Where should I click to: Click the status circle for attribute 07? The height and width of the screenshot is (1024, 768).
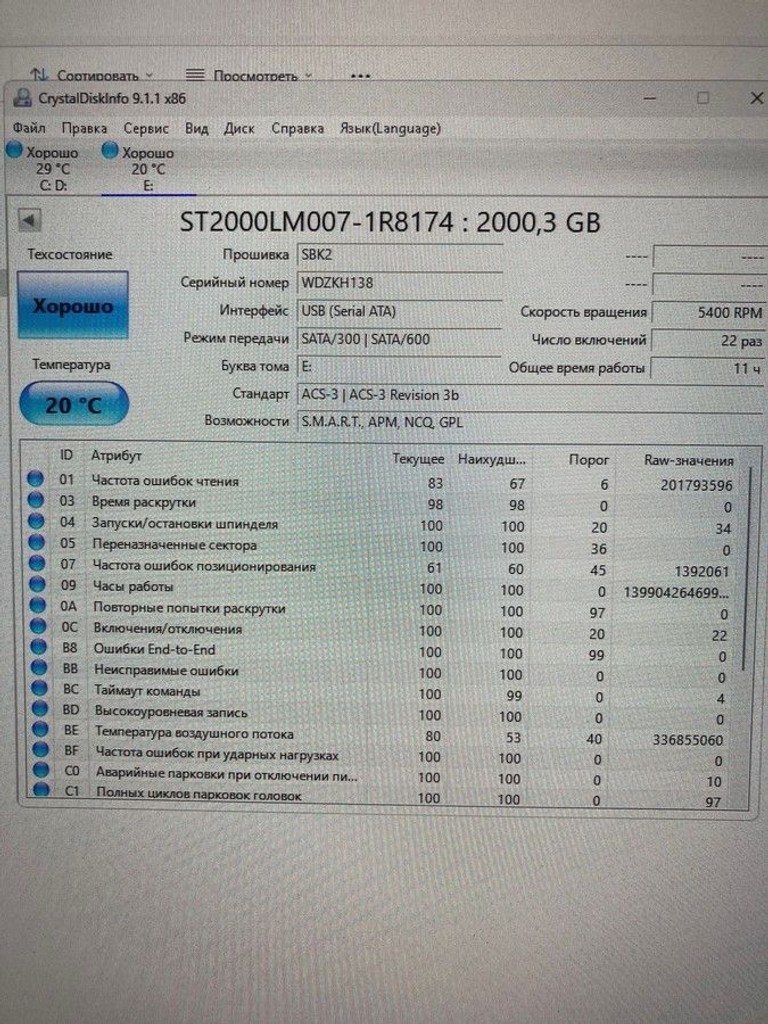(37, 563)
